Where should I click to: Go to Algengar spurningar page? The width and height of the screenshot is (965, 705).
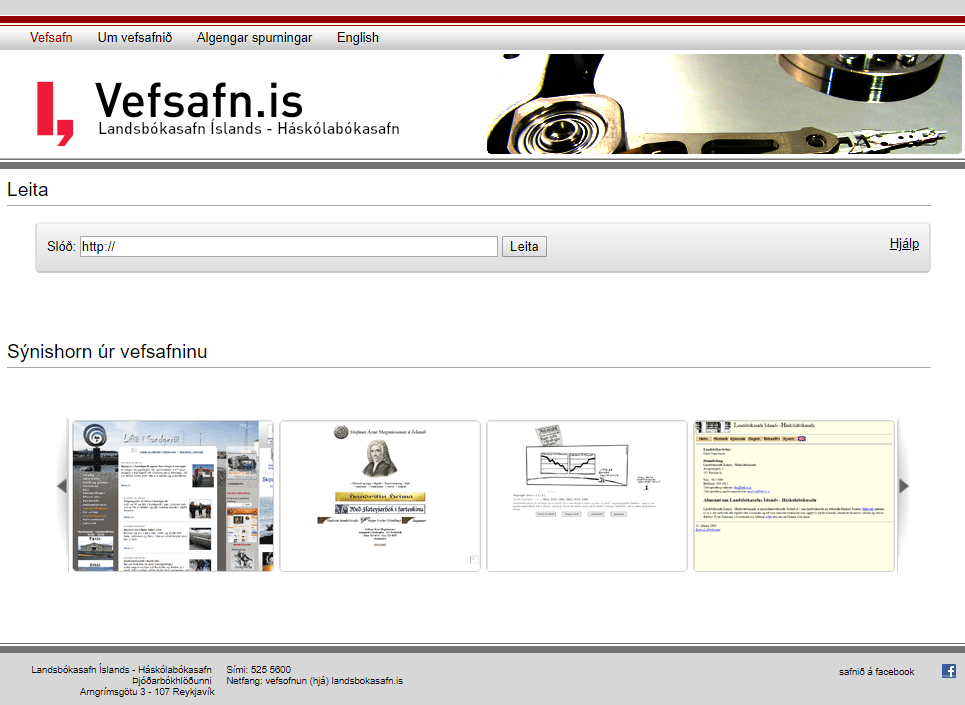254,38
